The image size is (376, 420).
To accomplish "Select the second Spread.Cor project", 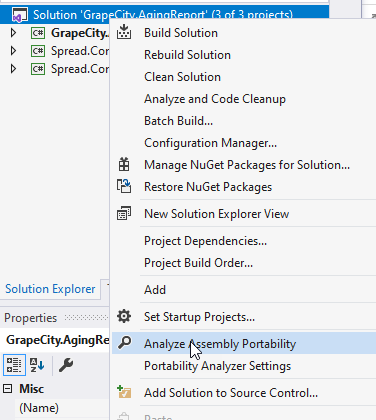I will point(80,69).
